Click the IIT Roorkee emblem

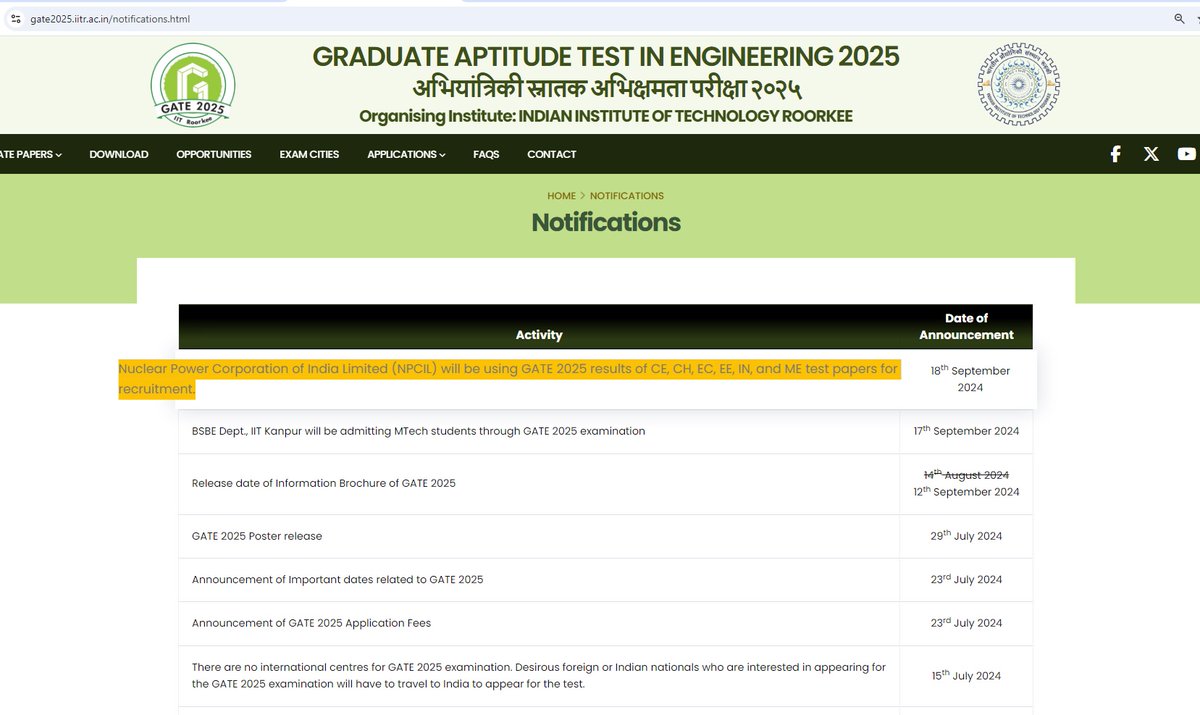point(1019,85)
